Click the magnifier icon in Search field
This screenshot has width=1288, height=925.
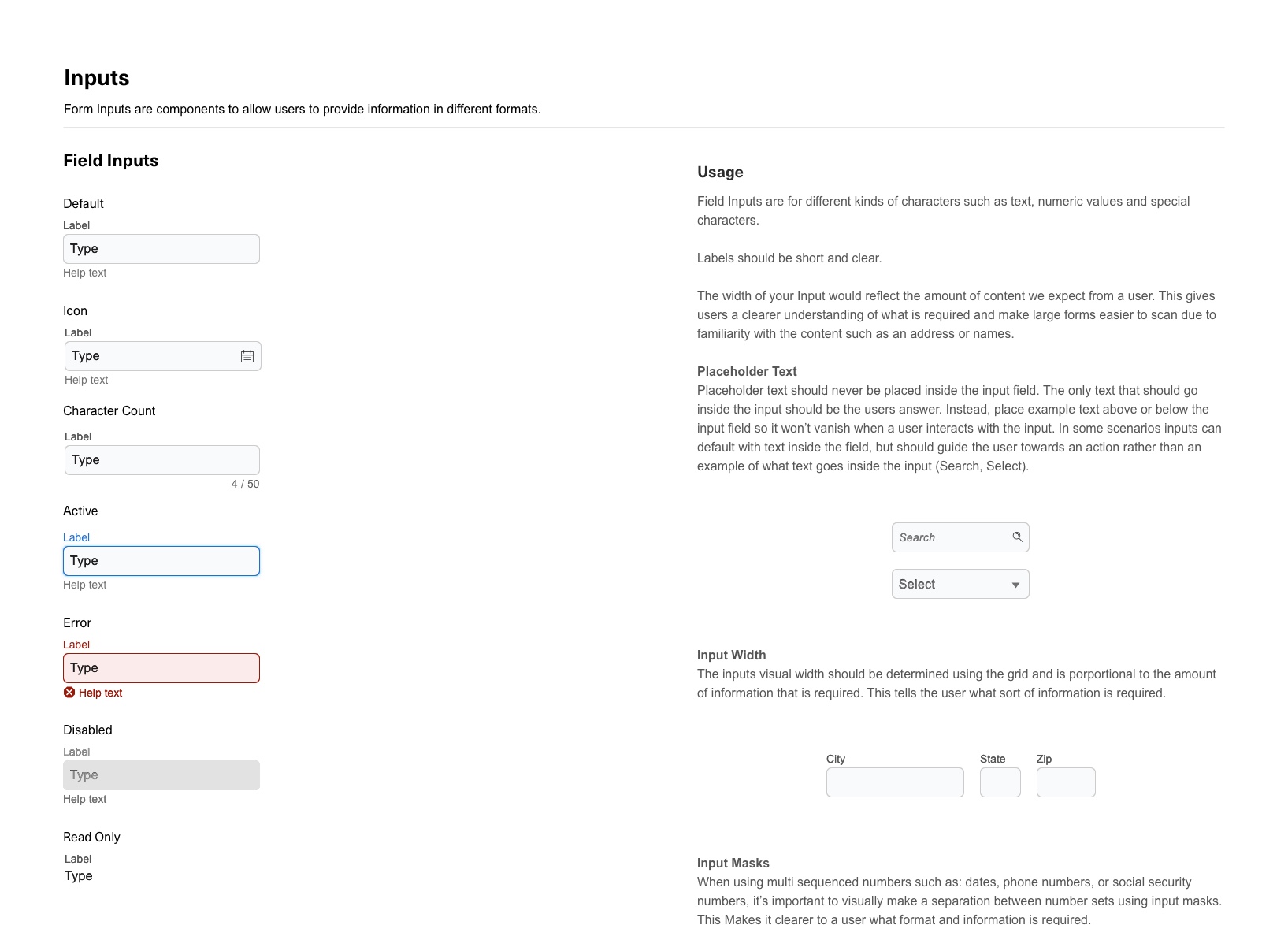pos(1017,537)
